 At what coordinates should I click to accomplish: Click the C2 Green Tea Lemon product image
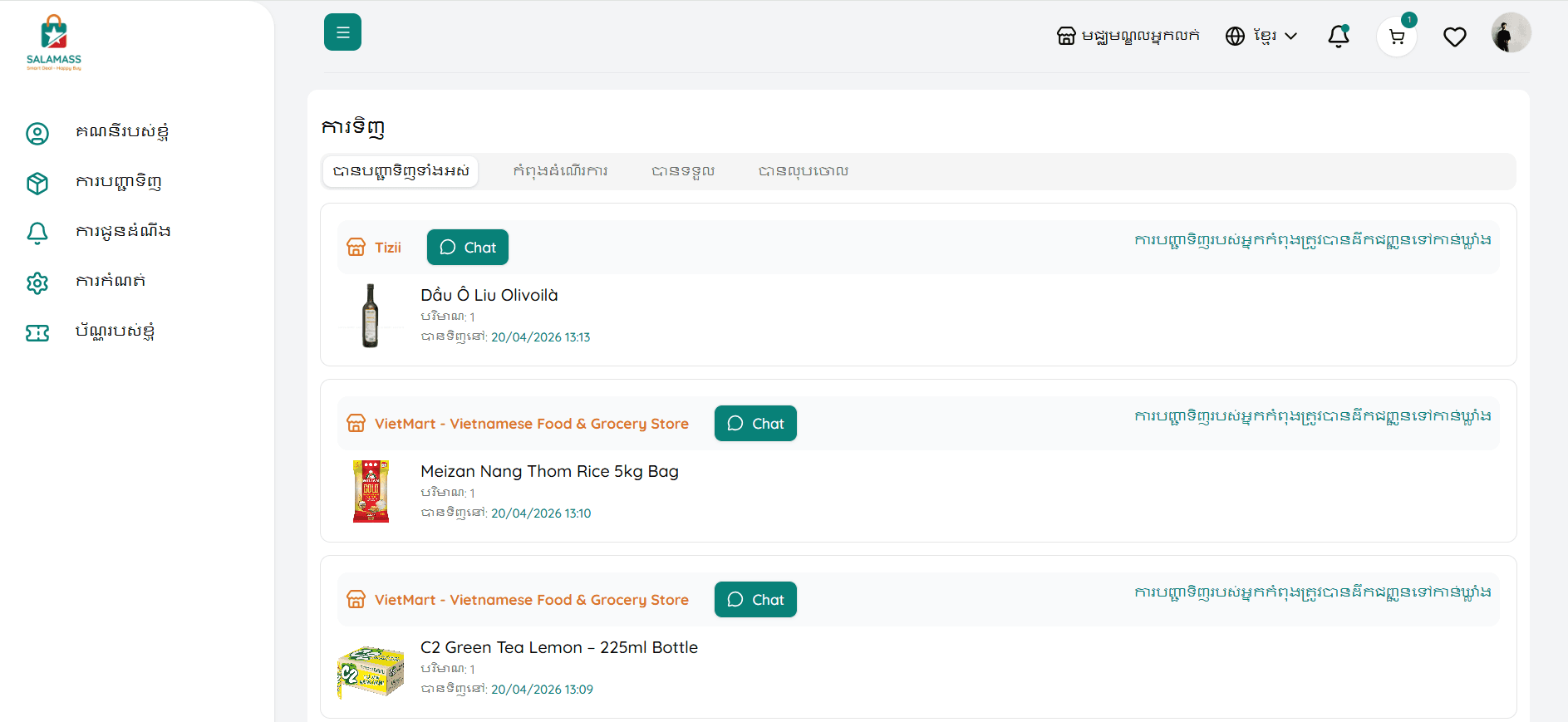(371, 670)
